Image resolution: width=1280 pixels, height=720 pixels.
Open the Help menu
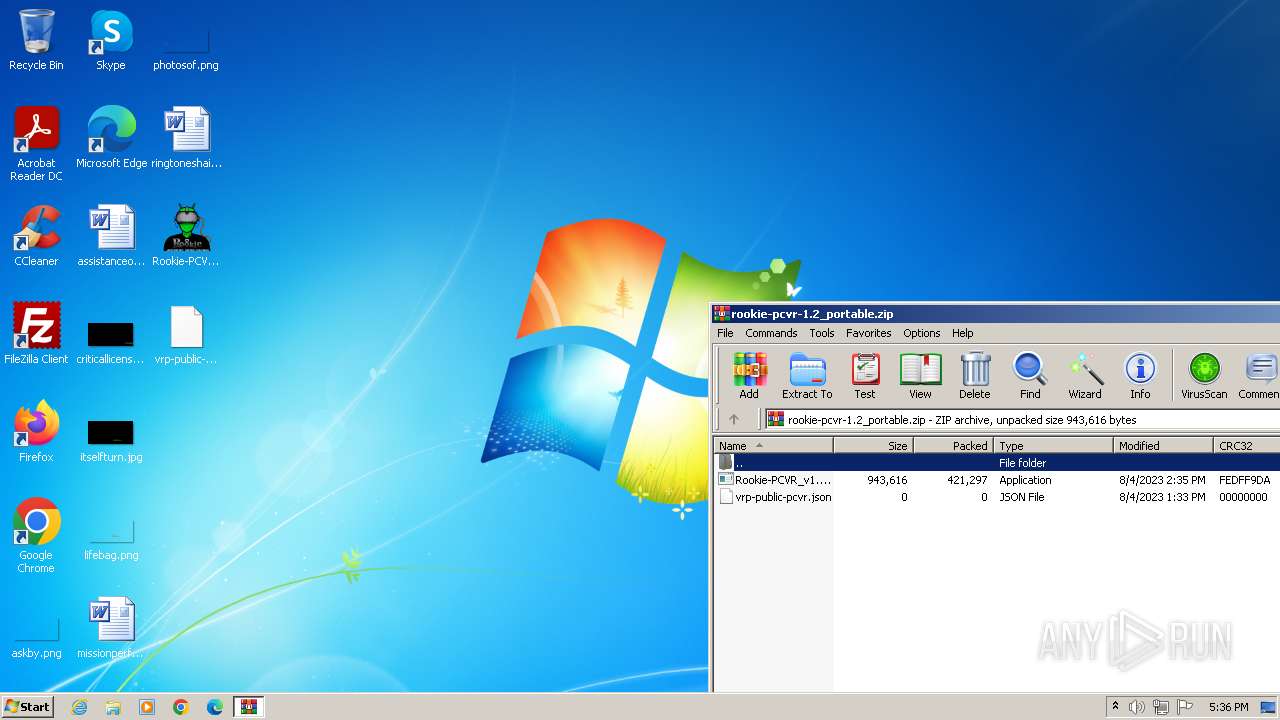[x=962, y=333]
